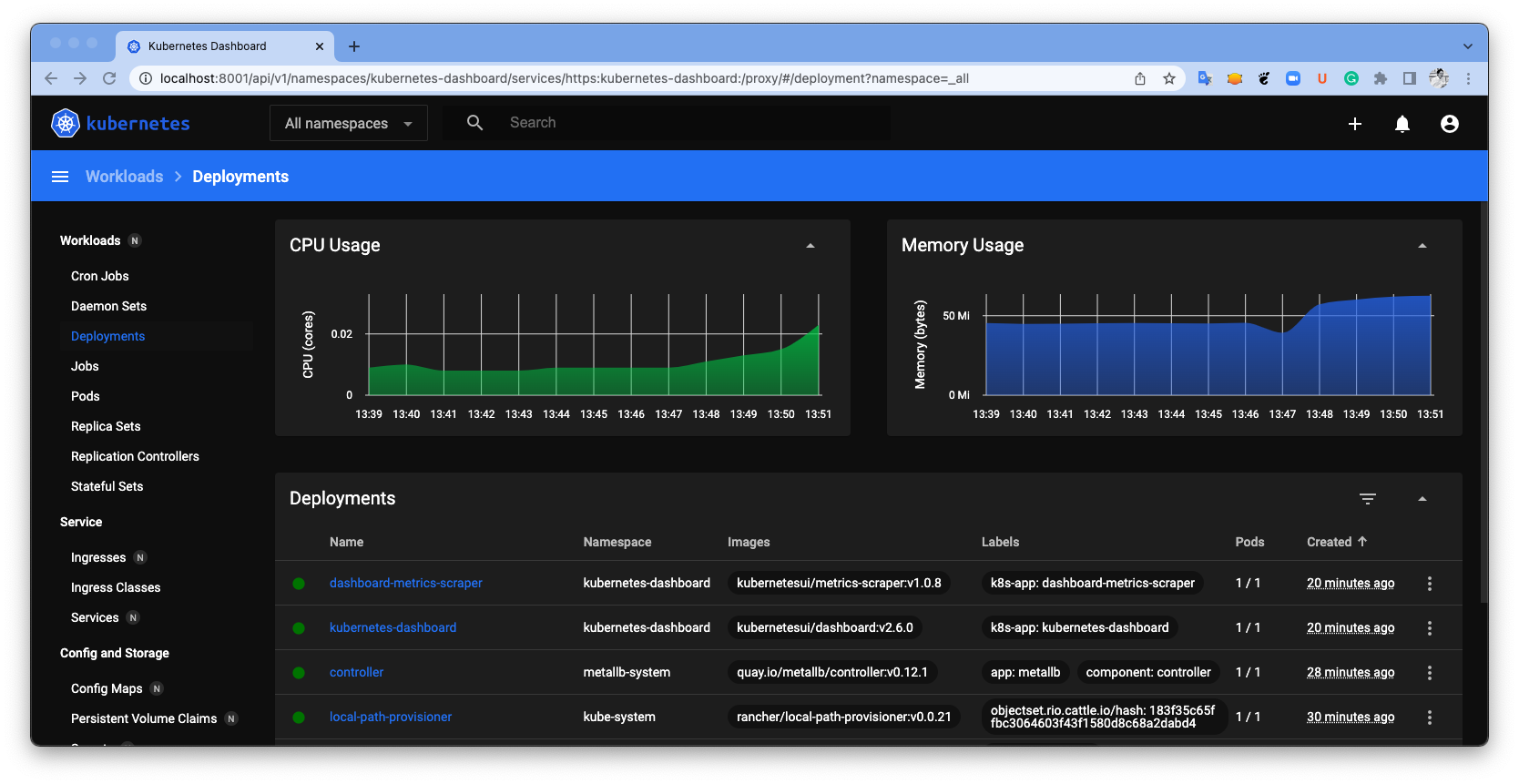The width and height of the screenshot is (1519, 784).
Task: Open Replica Sets in sidebar
Action: 106,426
